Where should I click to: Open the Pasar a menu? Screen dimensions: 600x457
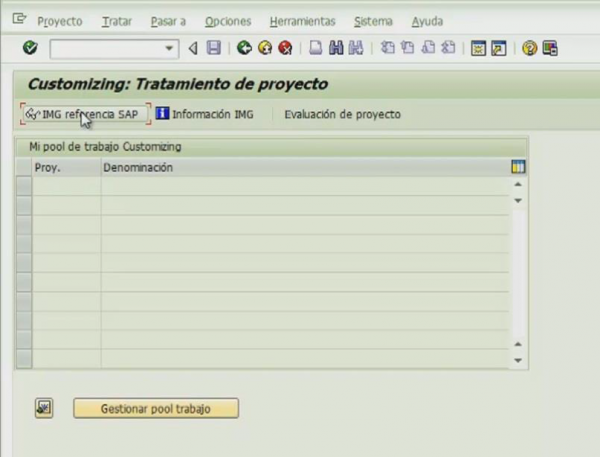pos(168,21)
